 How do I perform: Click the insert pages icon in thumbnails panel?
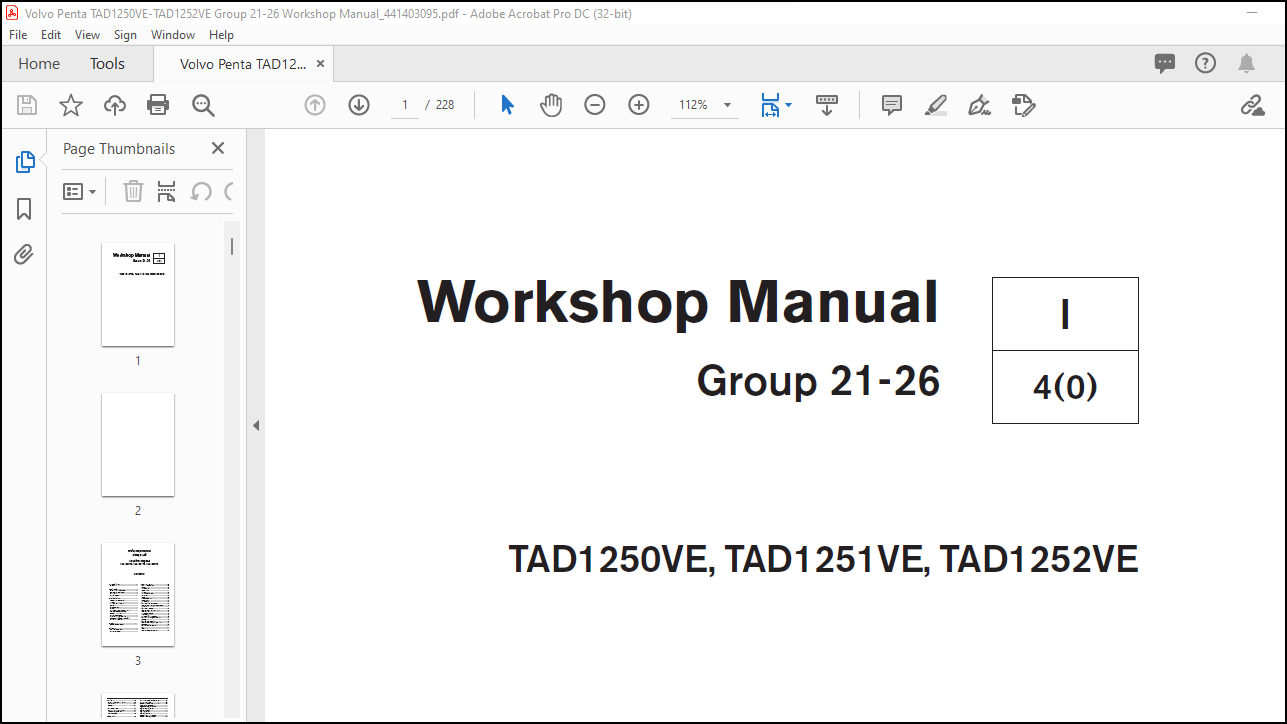tap(166, 191)
